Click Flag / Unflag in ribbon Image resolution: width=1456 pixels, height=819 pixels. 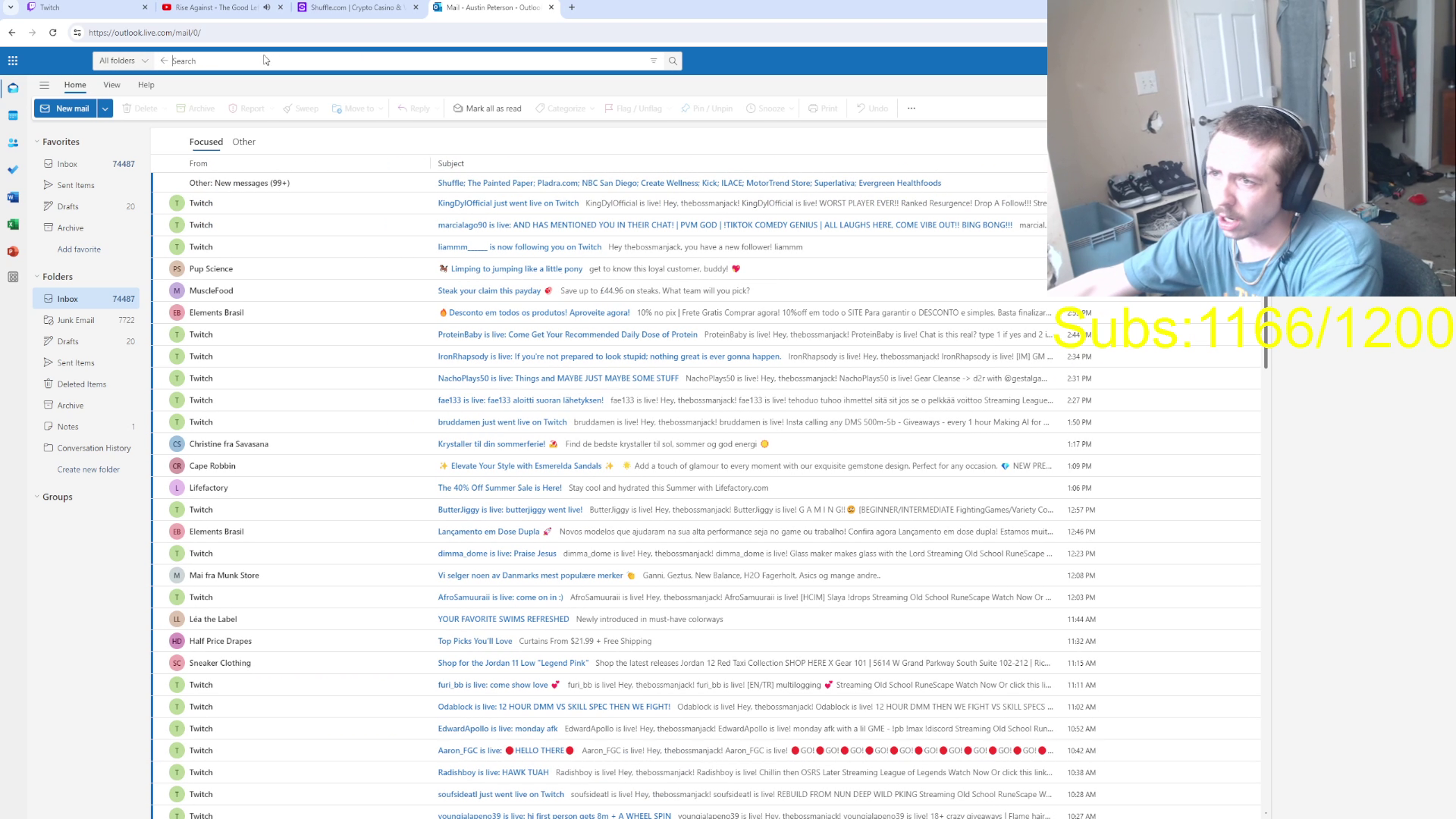633,108
